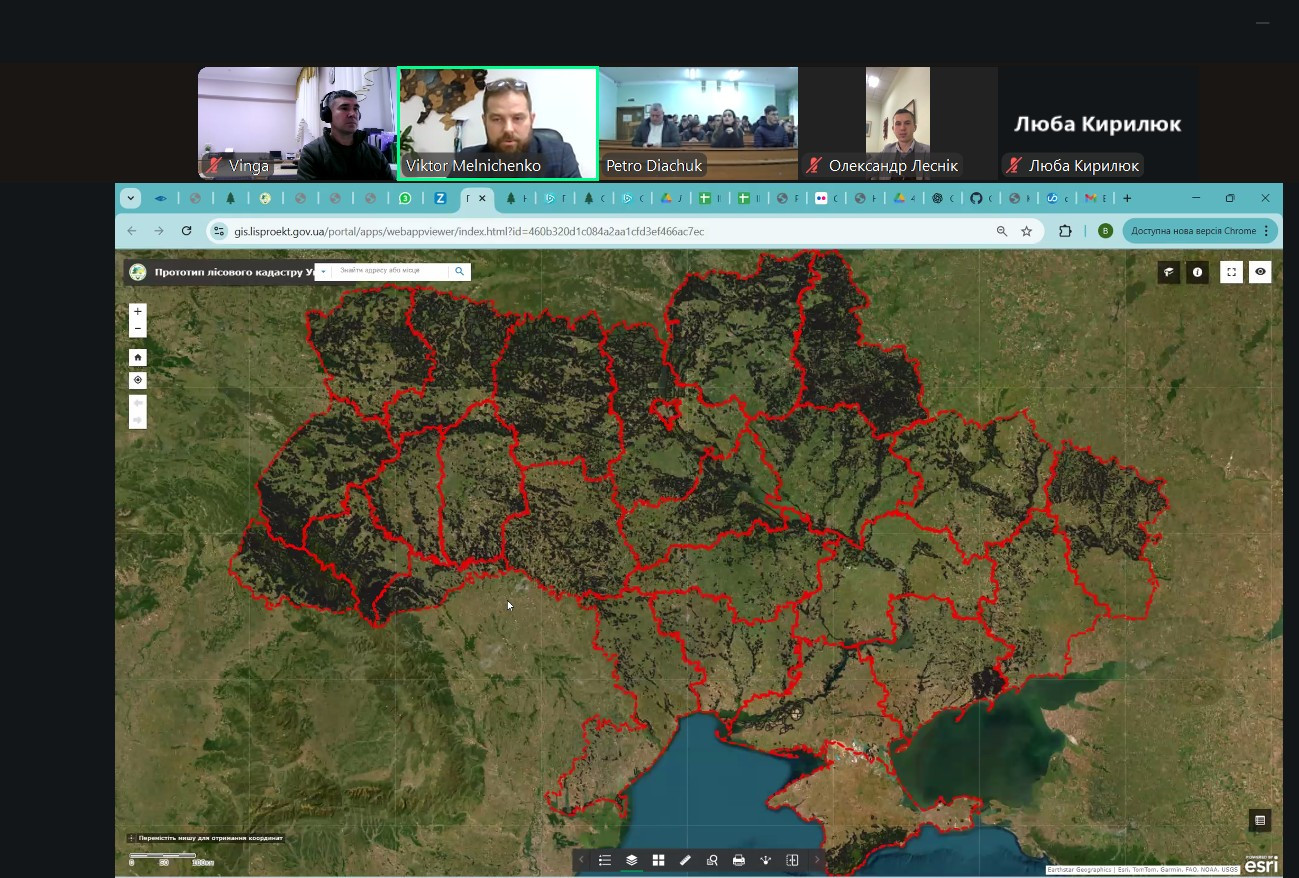
Task: Open the basemap gallery grid icon
Action: pyautogui.click(x=658, y=860)
